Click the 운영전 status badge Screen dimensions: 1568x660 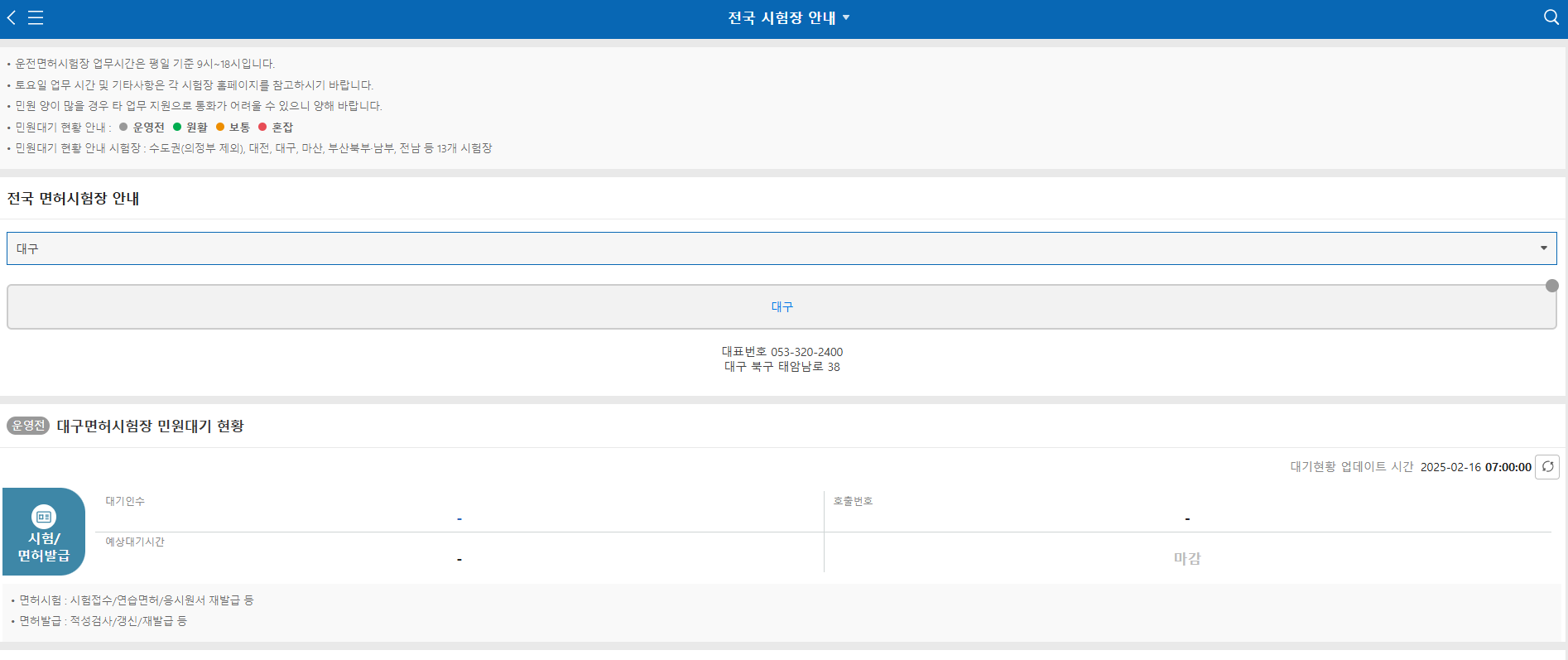[x=28, y=426]
